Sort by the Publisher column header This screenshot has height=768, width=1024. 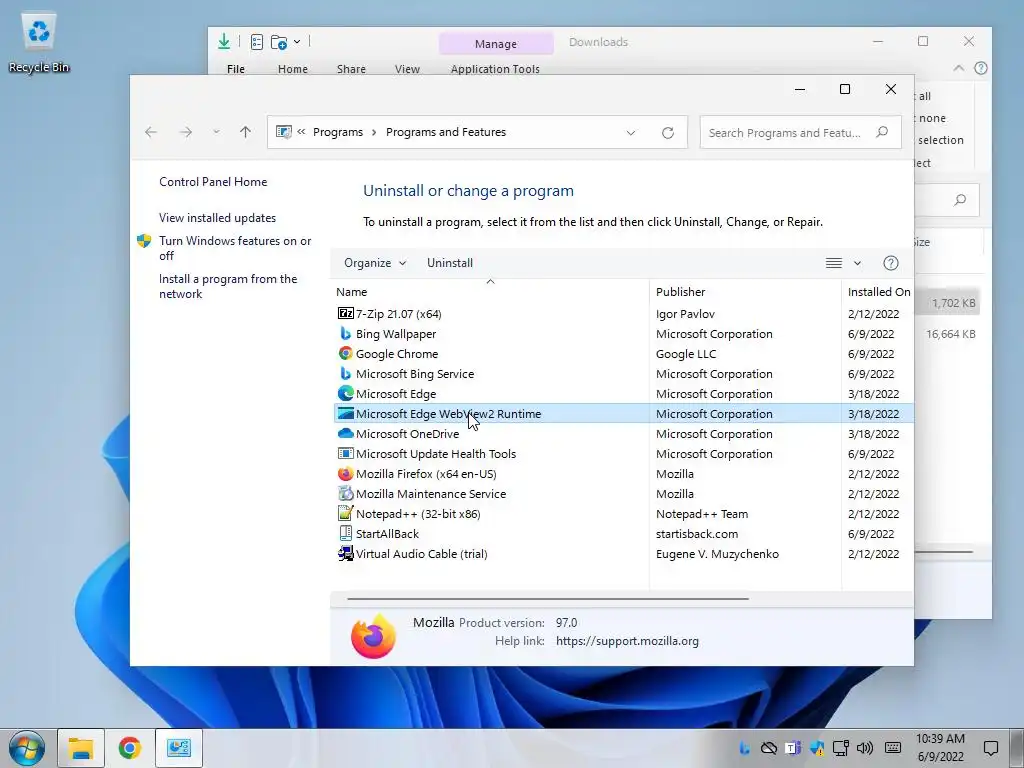pos(745,292)
